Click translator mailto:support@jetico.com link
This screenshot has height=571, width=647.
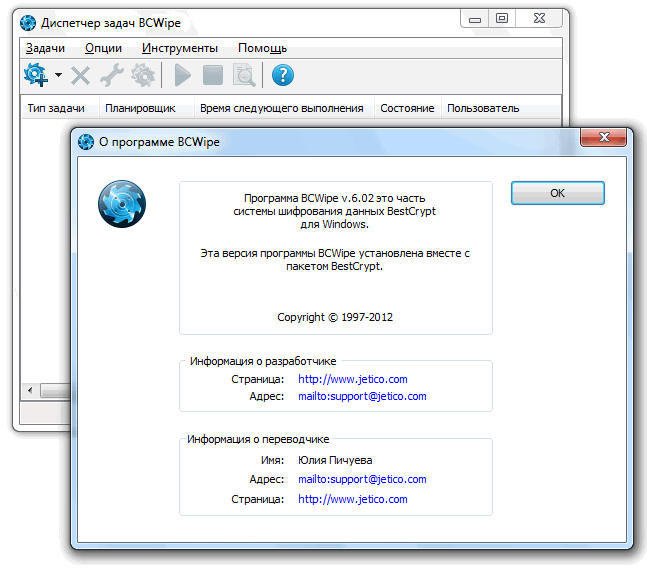point(362,479)
